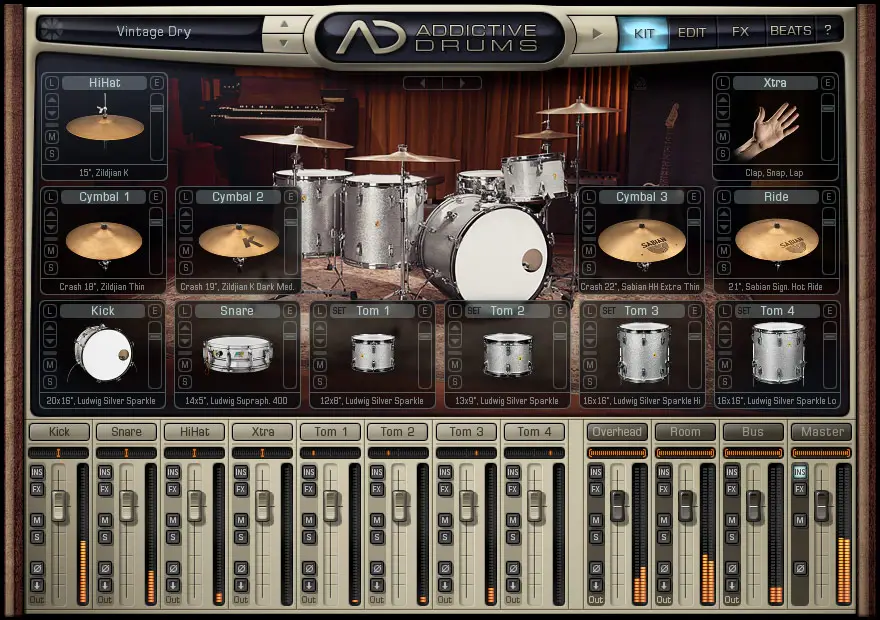
Task: Click the Snare channel pan slider
Action: click(x=126, y=452)
